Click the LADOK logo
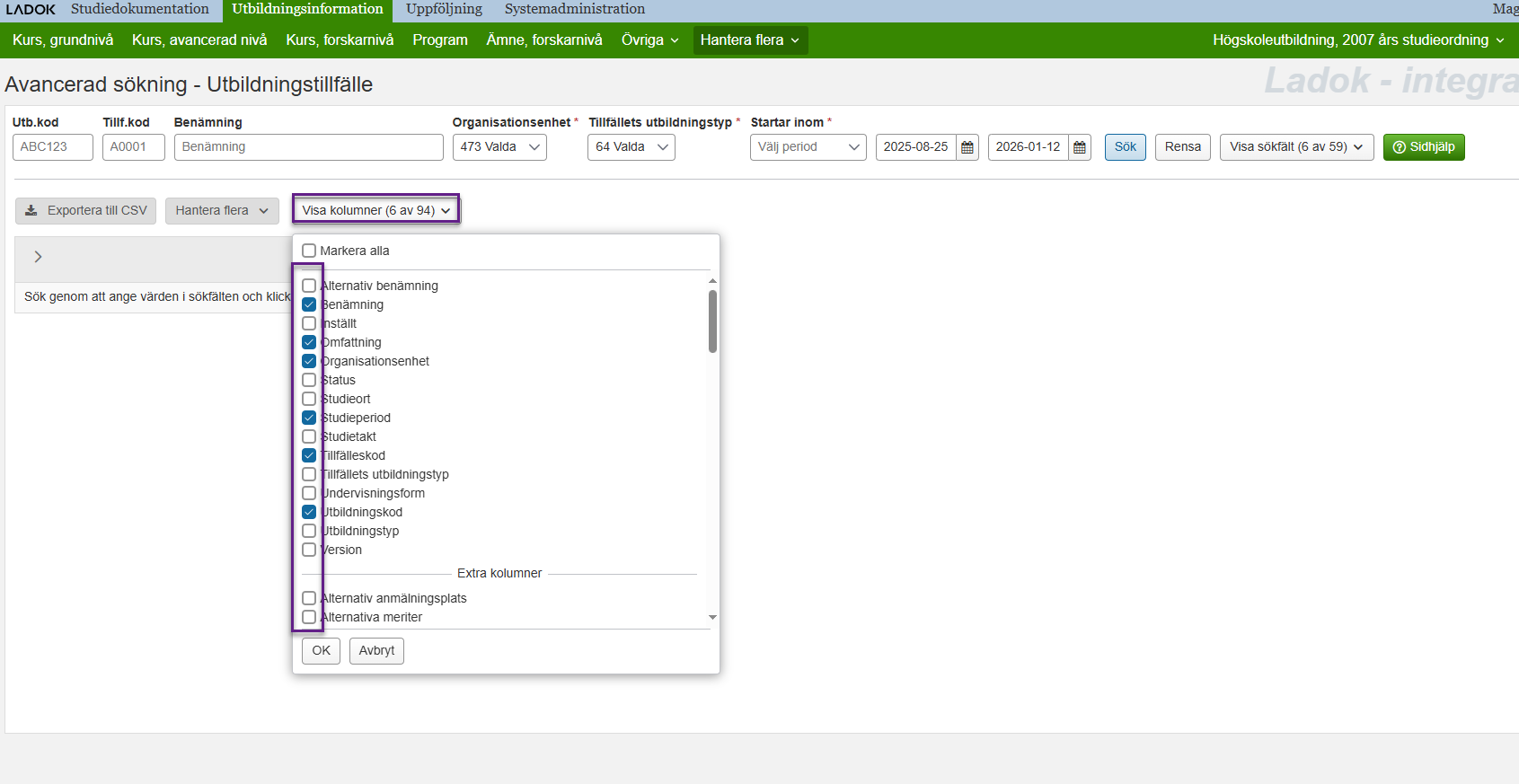Viewport: 1519px width, 784px height. pos(31,9)
